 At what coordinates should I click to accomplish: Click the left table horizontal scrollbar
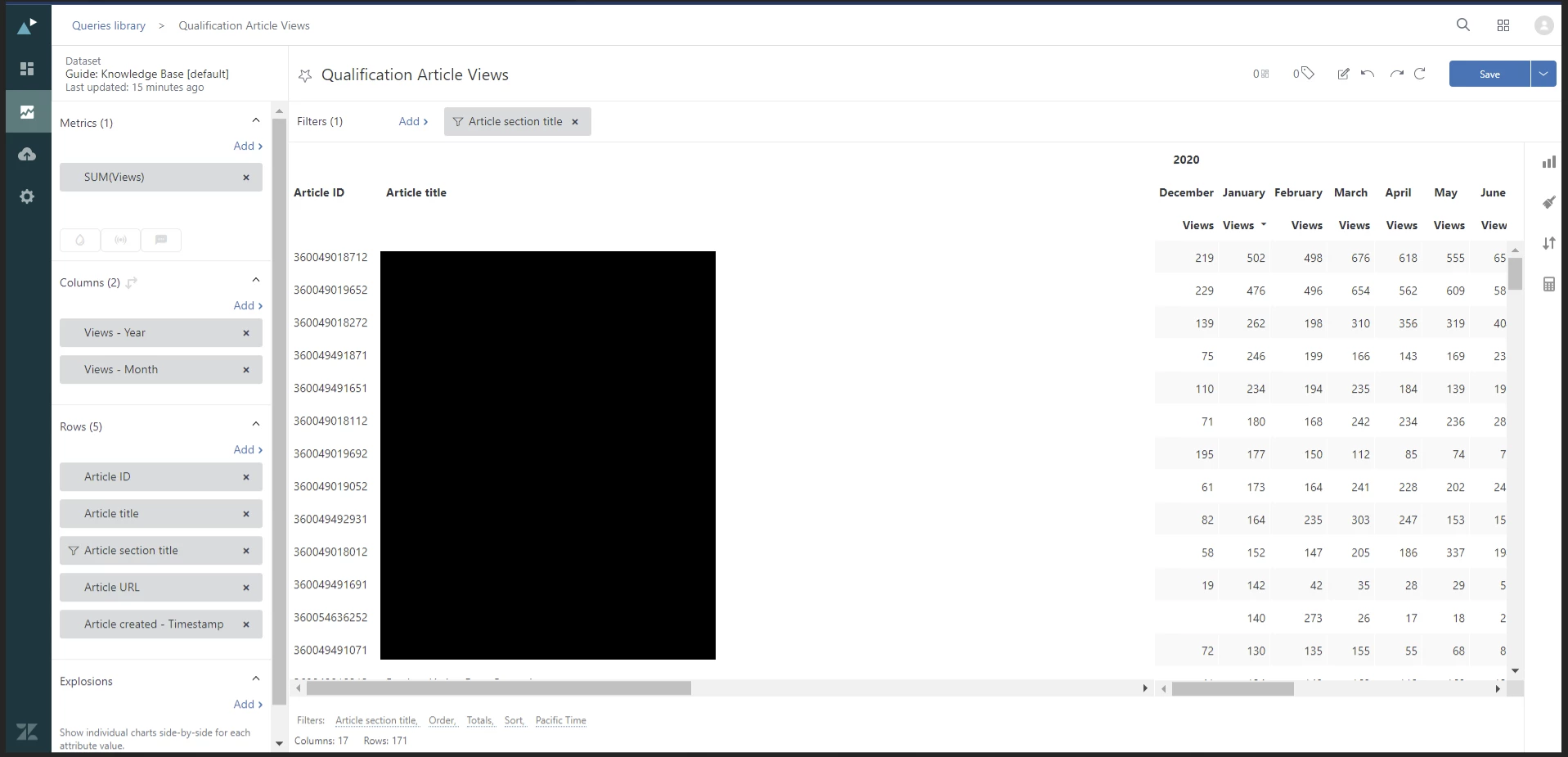coord(499,688)
